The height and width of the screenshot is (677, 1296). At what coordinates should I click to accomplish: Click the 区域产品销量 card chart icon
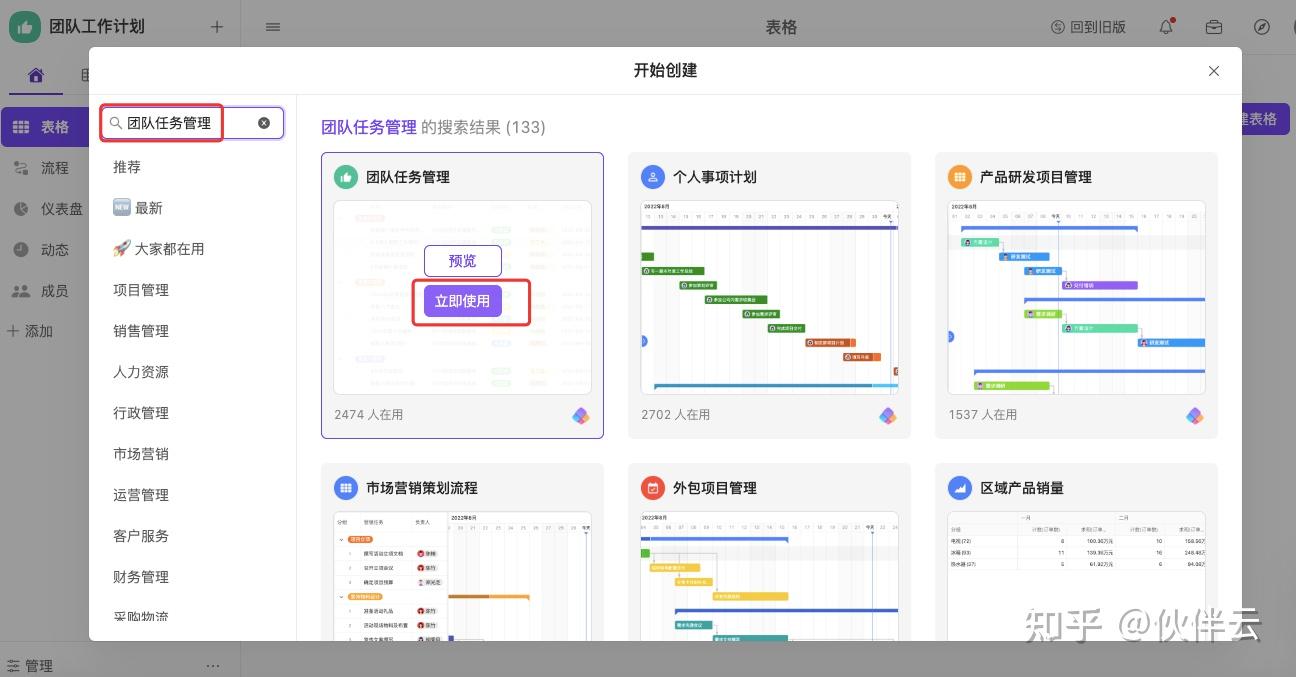[x=960, y=488]
